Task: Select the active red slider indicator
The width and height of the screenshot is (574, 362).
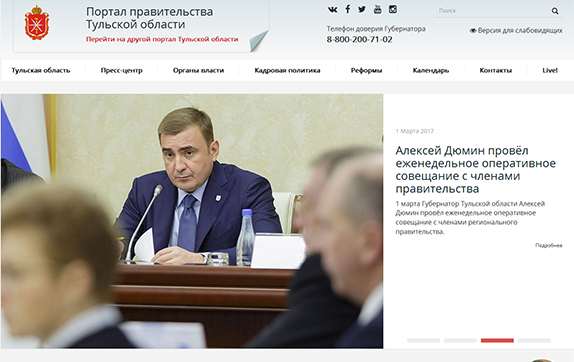Action: tap(497, 340)
